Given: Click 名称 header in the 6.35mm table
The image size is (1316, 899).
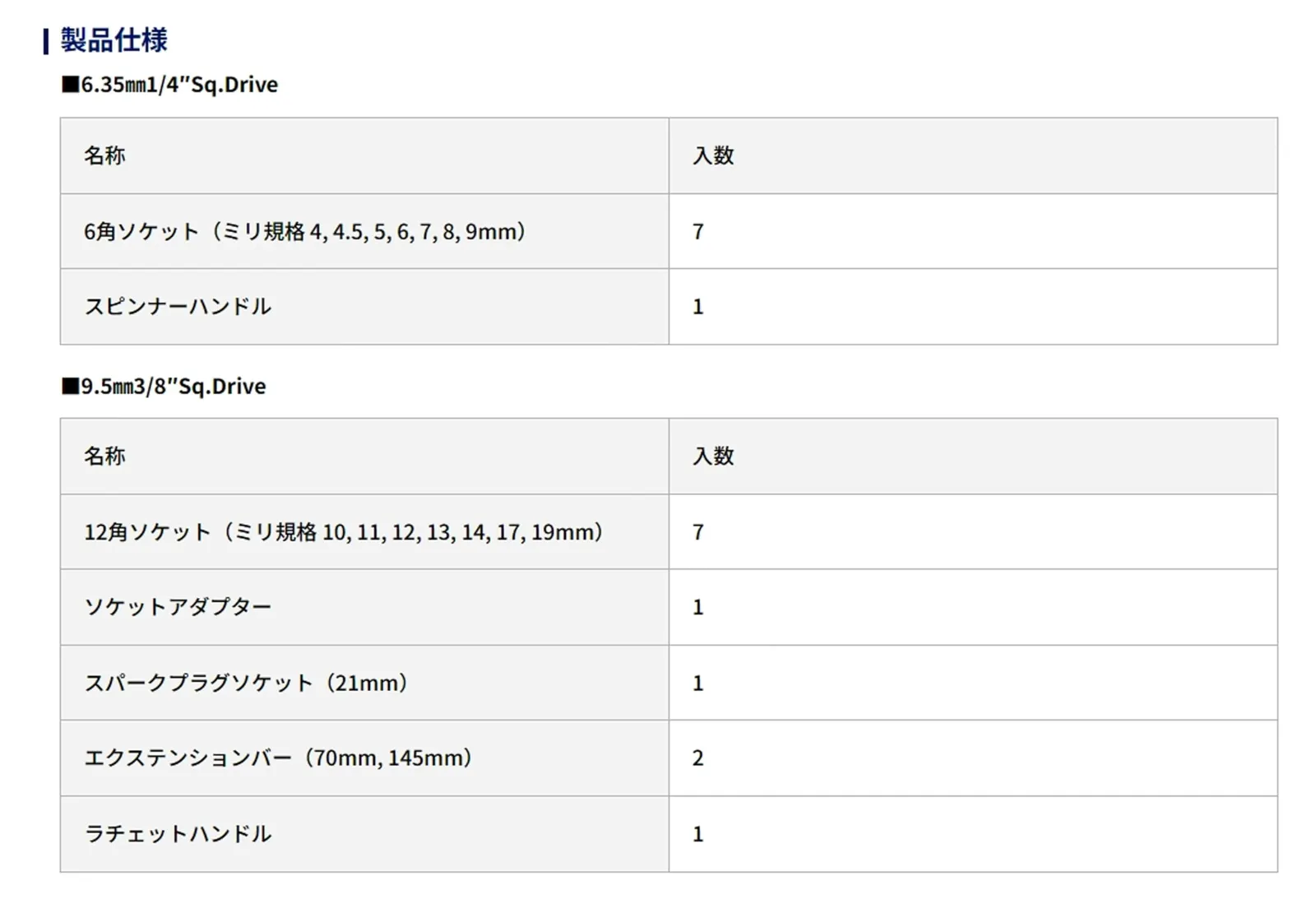Looking at the screenshot, I should (x=104, y=155).
